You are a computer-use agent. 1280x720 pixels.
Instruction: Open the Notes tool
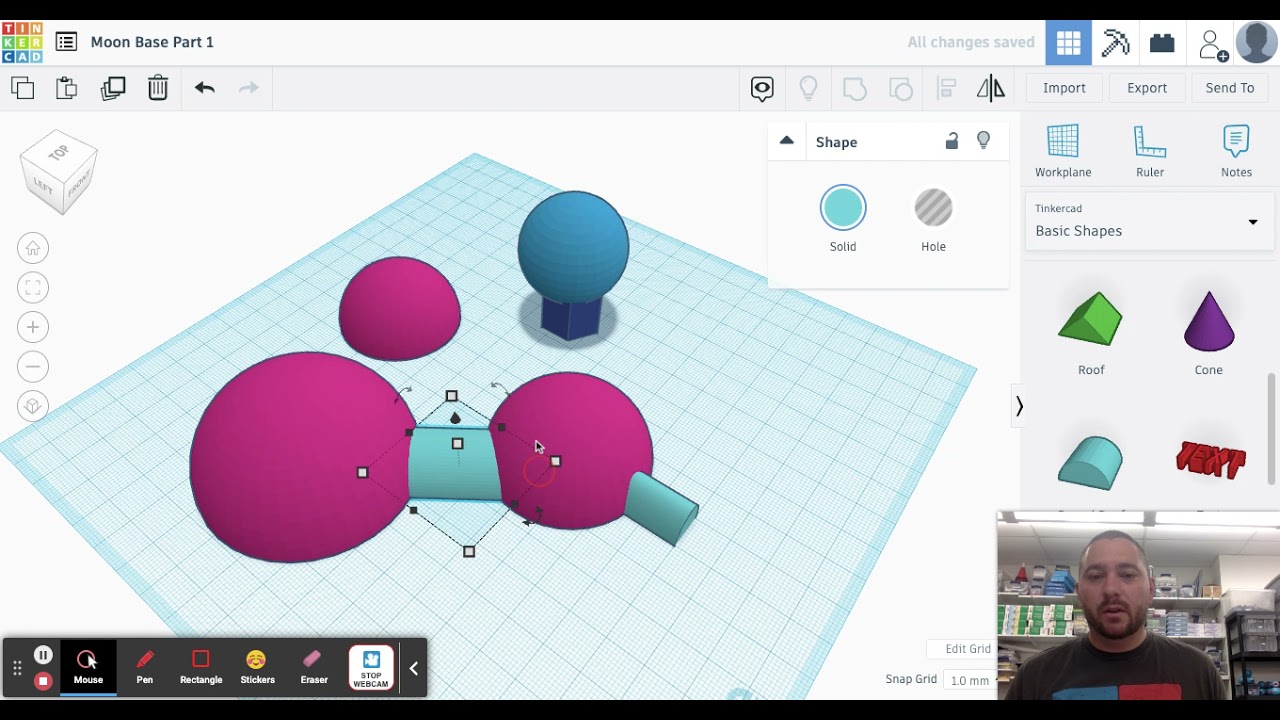[x=1236, y=151]
